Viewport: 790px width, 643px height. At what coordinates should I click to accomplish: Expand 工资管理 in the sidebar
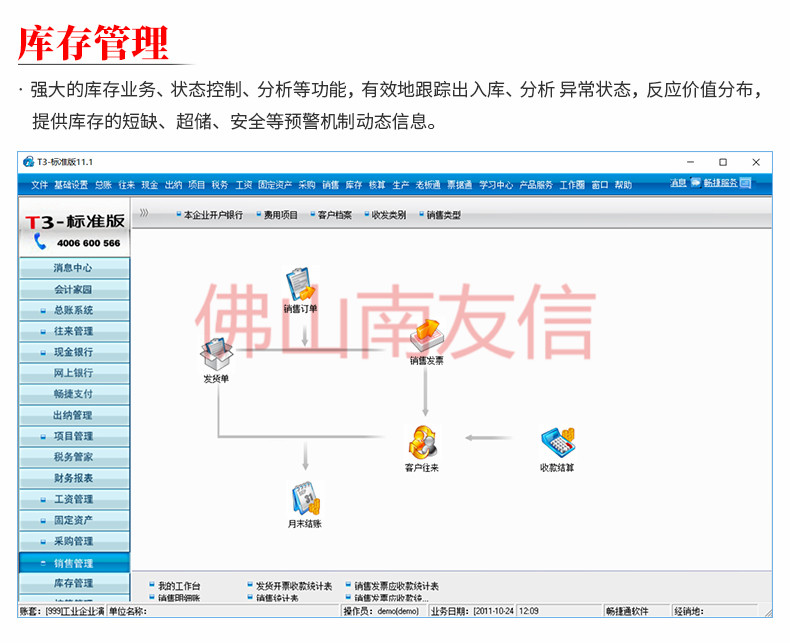click(43, 500)
